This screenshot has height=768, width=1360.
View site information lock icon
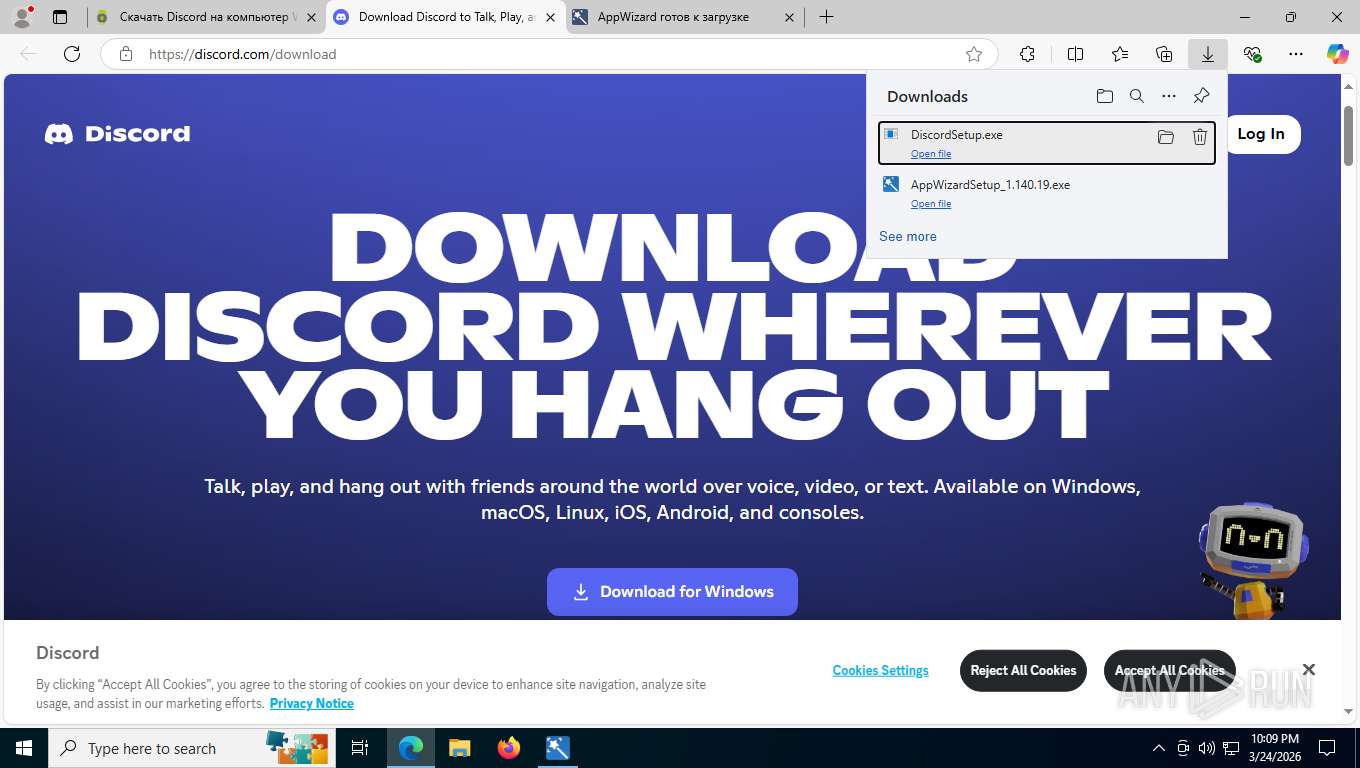125,54
